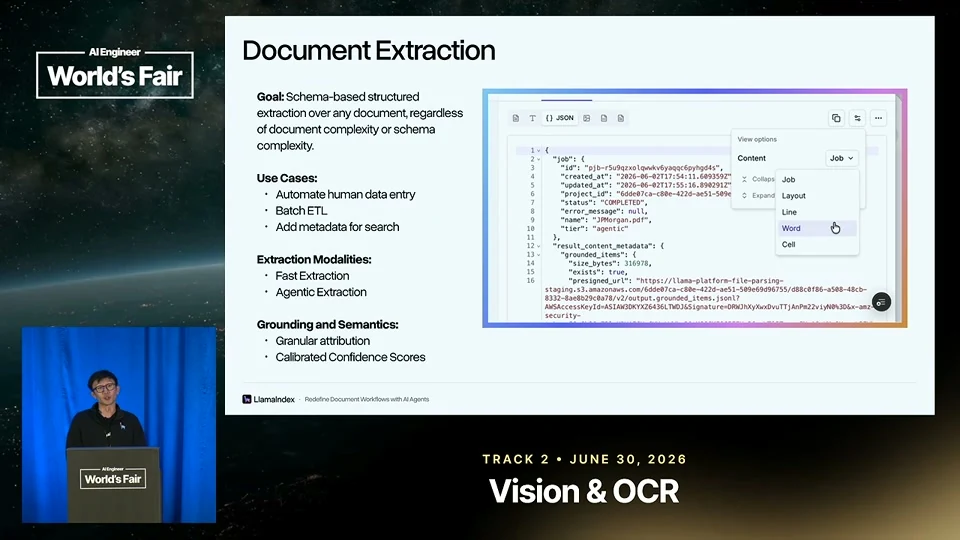960x540 pixels.
Task: Choose Word from the Content menu
Action: pyautogui.click(x=817, y=228)
